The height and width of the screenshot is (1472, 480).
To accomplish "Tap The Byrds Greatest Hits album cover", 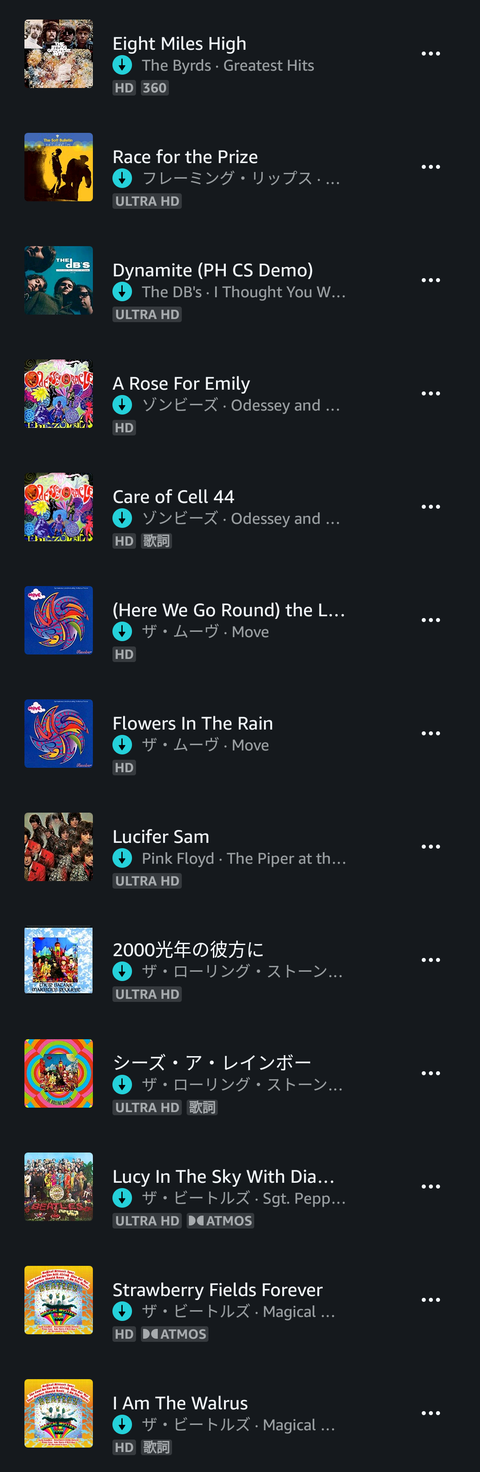I will coord(59,54).
